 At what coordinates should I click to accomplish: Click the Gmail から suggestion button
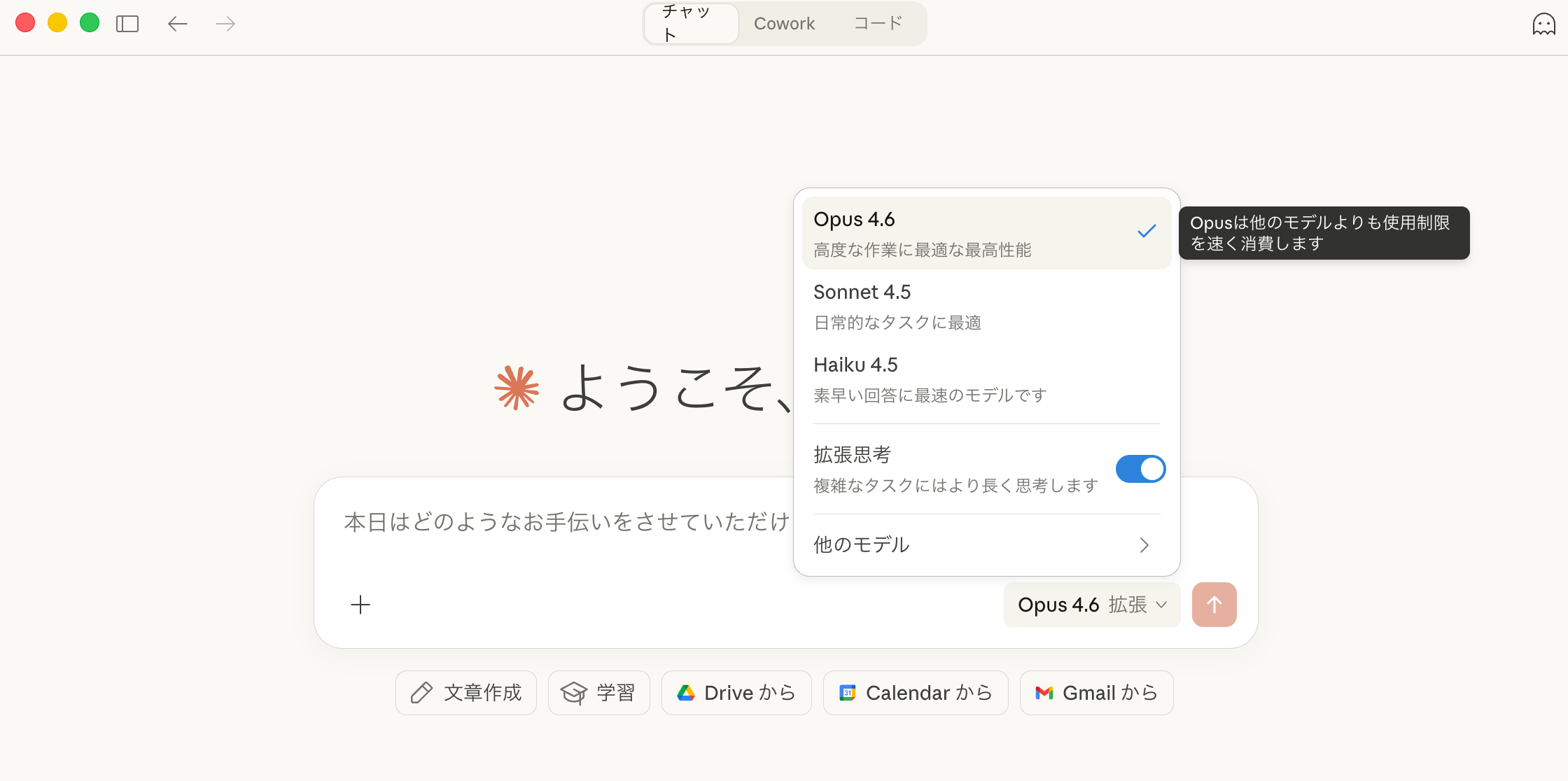(1096, 693)
